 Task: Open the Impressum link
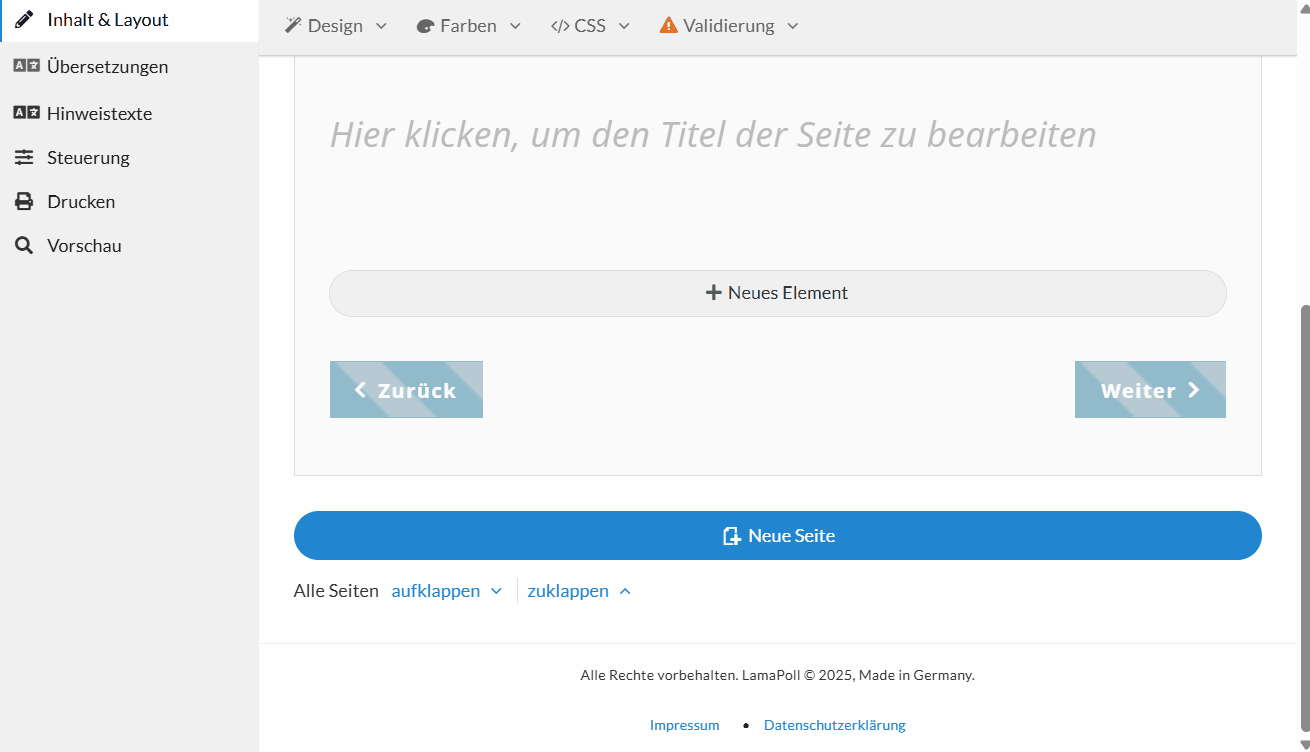click(x=684, y=724)
